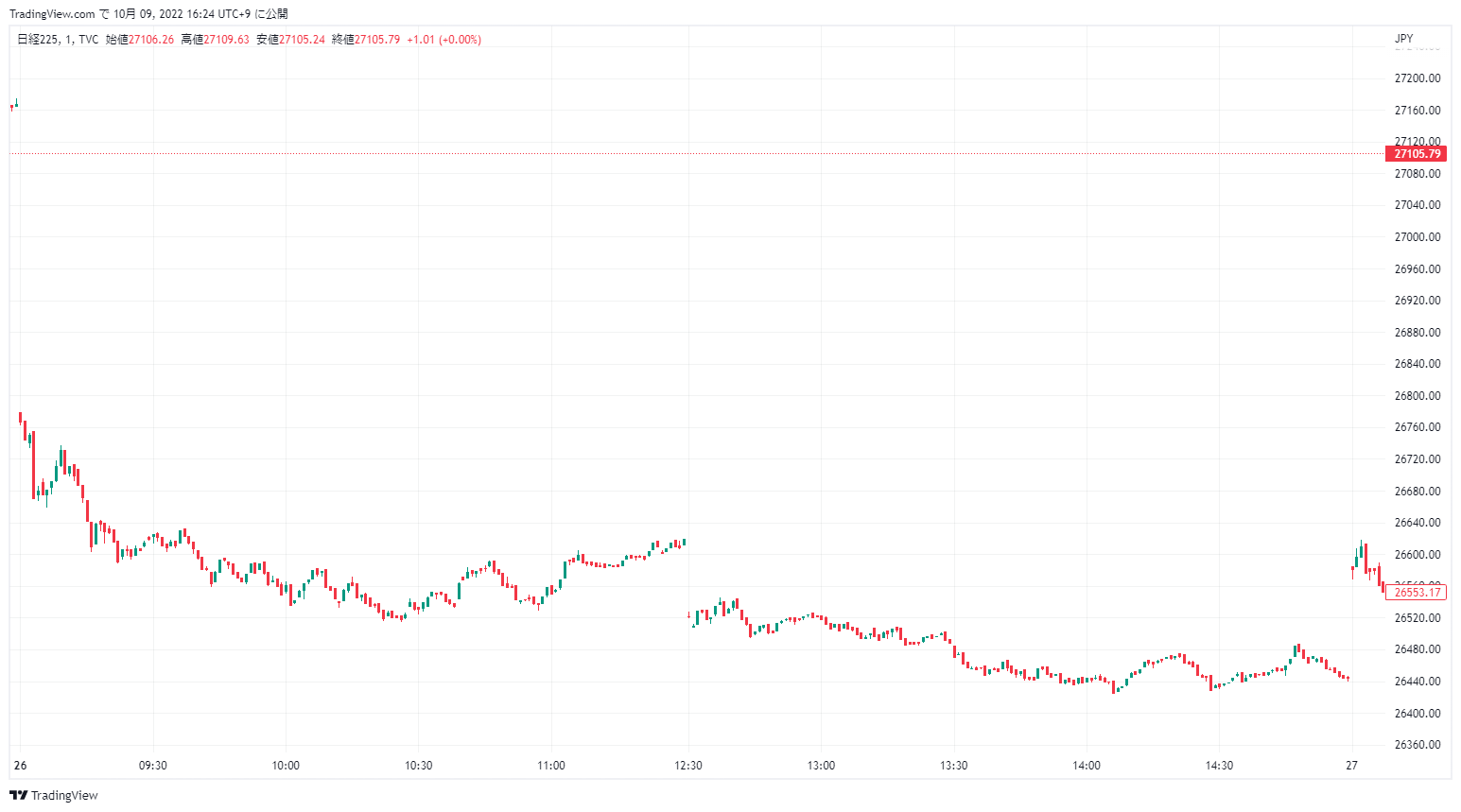The image size is (1461, 812).
Task: Click the 26400.00 price axis label
Action: 1418,714
